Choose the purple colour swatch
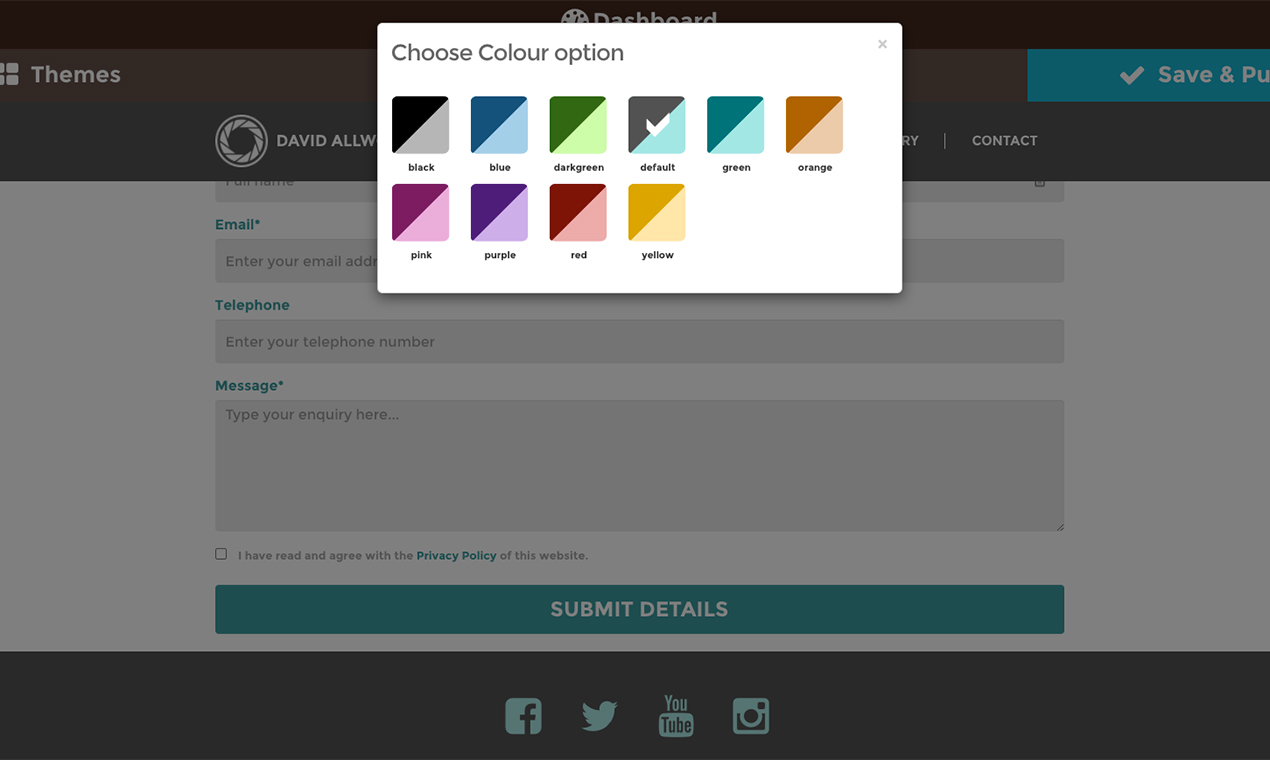Viewport: 1270px width, 760px height. [x=499, y=212]
